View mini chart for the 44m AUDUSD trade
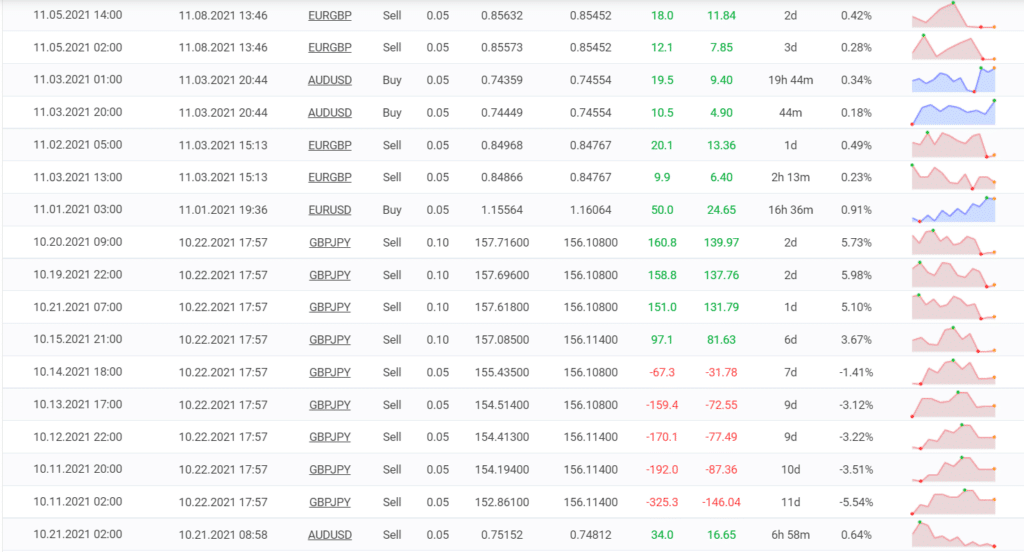The height and width of the screenshot is (552, 1024). (x=954, y=112)
